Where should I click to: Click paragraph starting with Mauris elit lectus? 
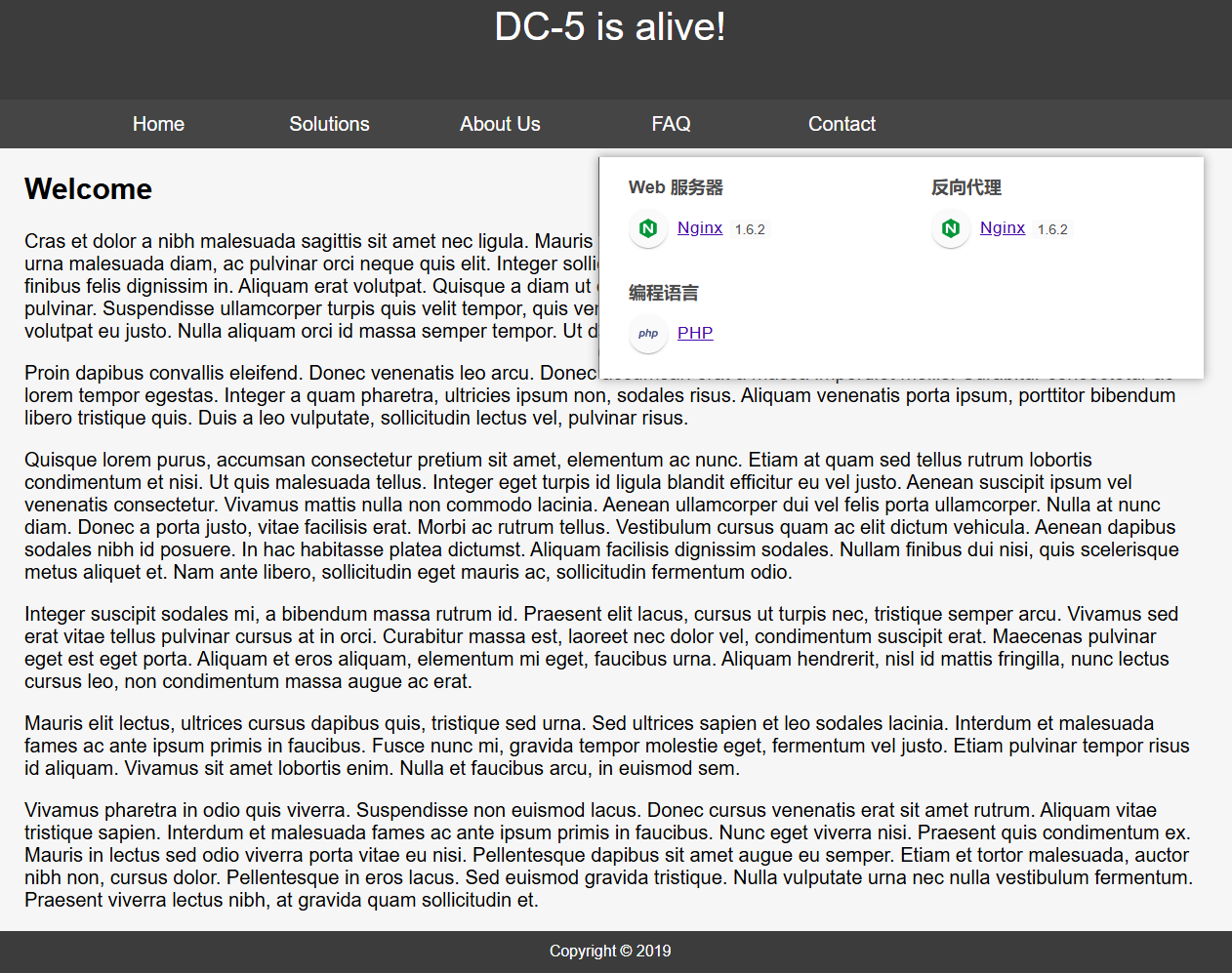(x=607, y=746)
